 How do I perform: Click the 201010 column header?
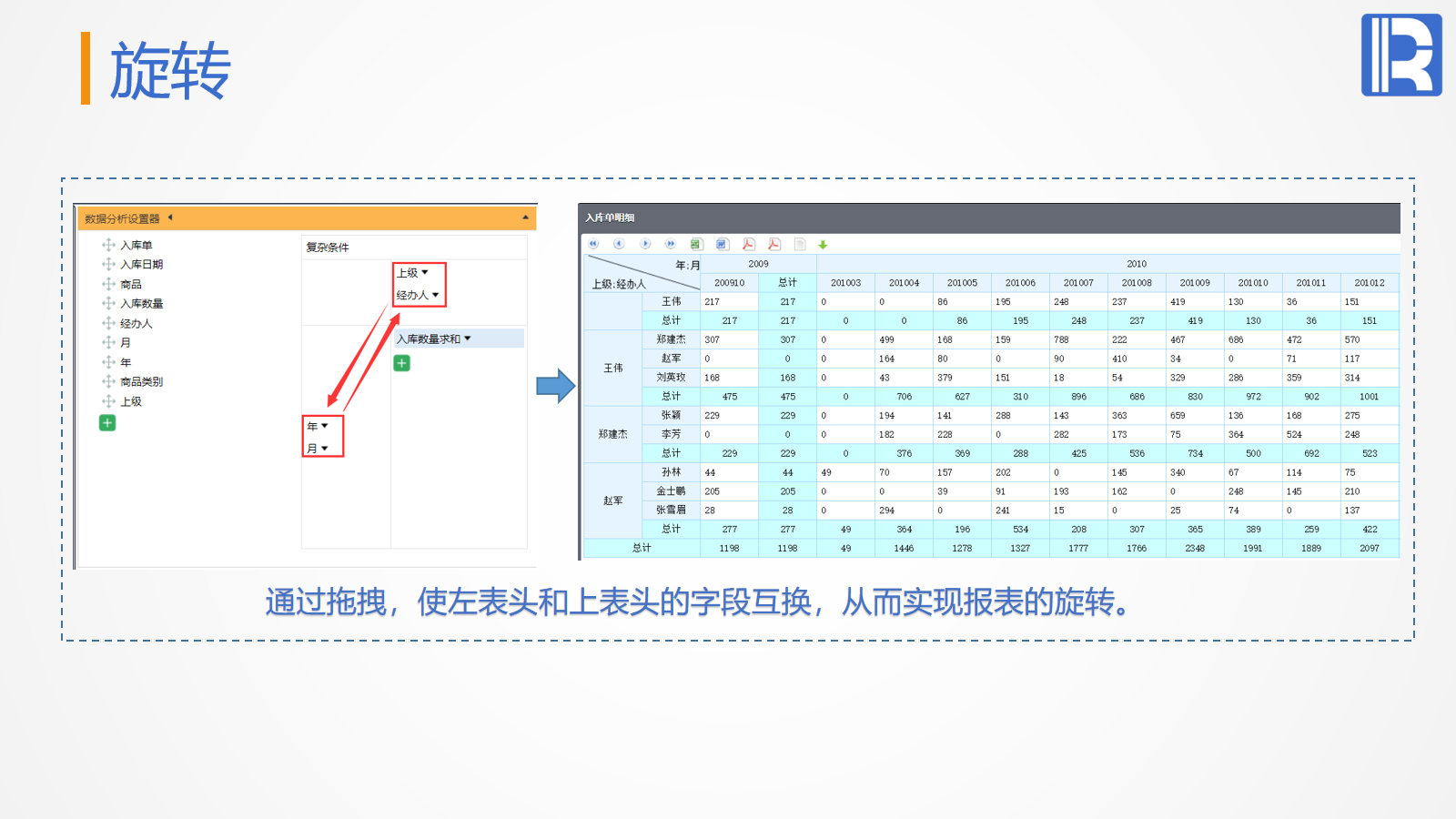click(x=1253, y=283)
